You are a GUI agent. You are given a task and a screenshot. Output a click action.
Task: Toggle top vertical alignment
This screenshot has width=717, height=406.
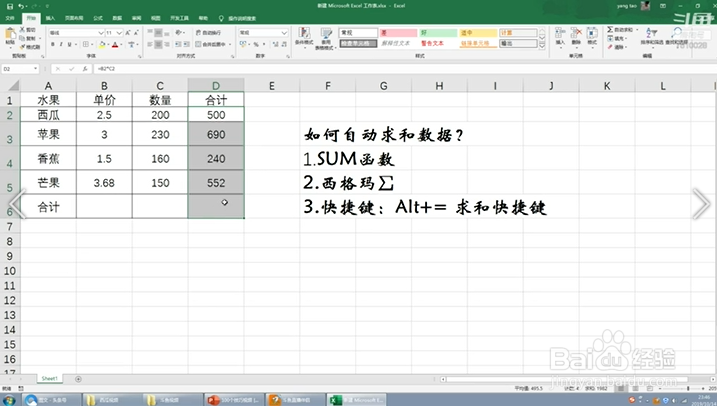(150, 32)
